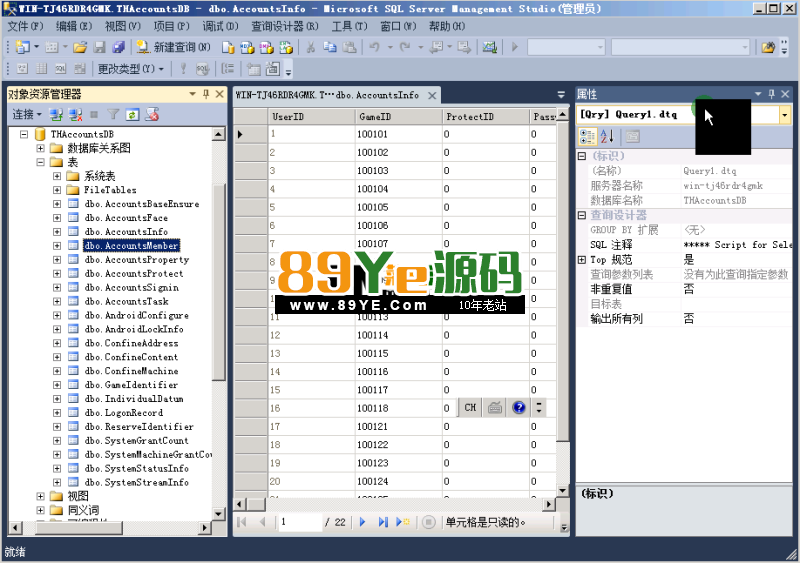Click the Execute play arrow icon

click(x=515, y=47)
